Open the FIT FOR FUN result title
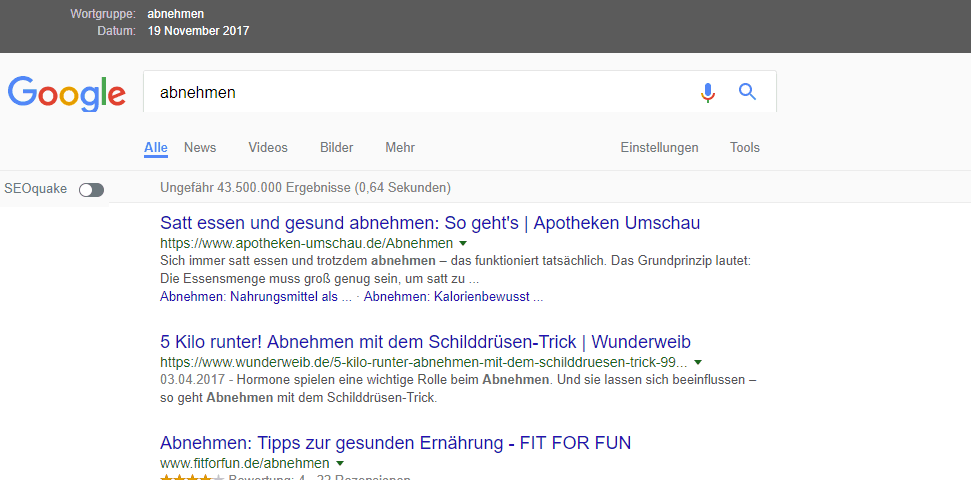This screenshot has height=480, width=971. (395, 443)
